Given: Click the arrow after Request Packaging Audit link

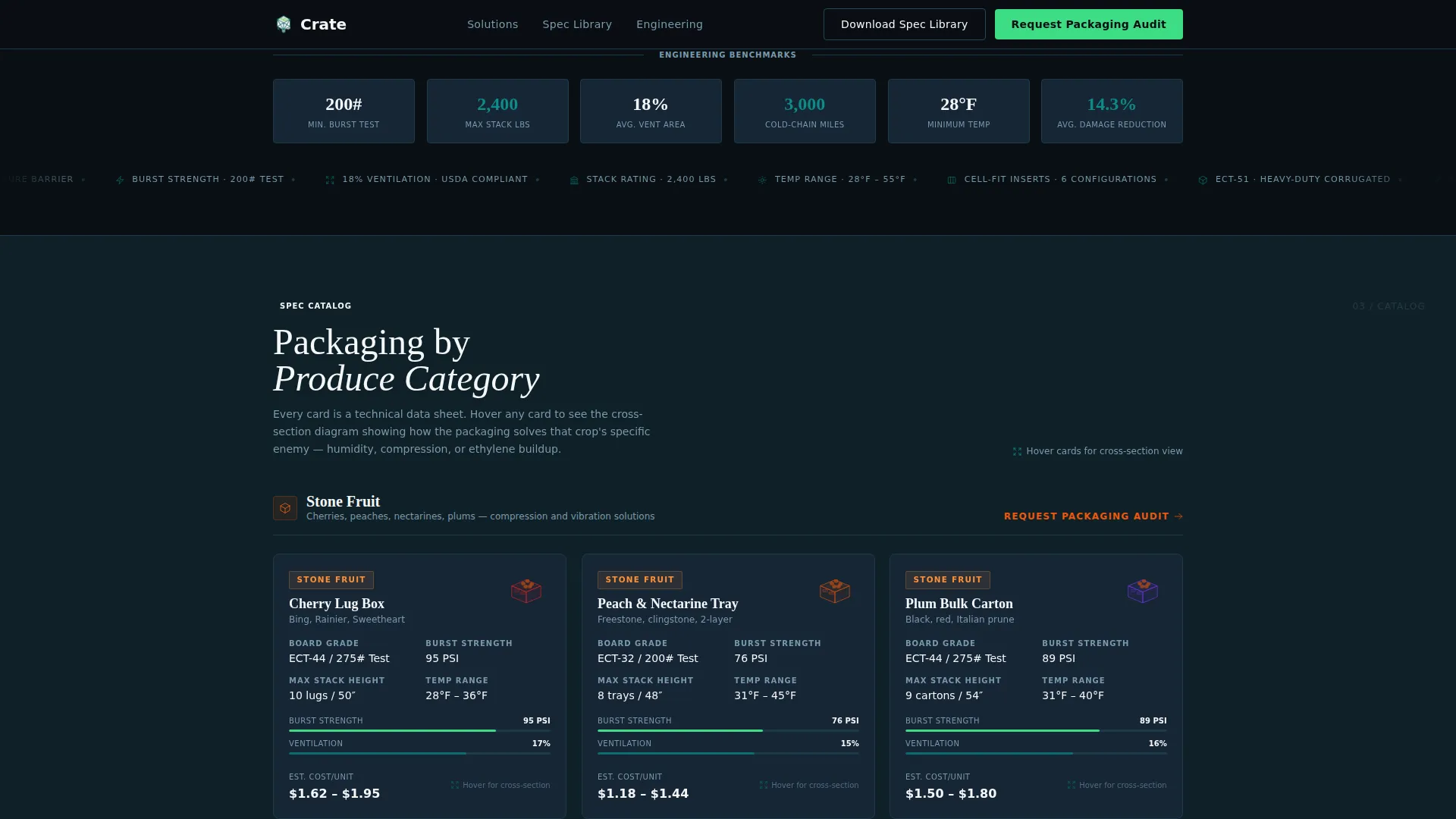Looking at the screenshot, I should pos(1178,516).
